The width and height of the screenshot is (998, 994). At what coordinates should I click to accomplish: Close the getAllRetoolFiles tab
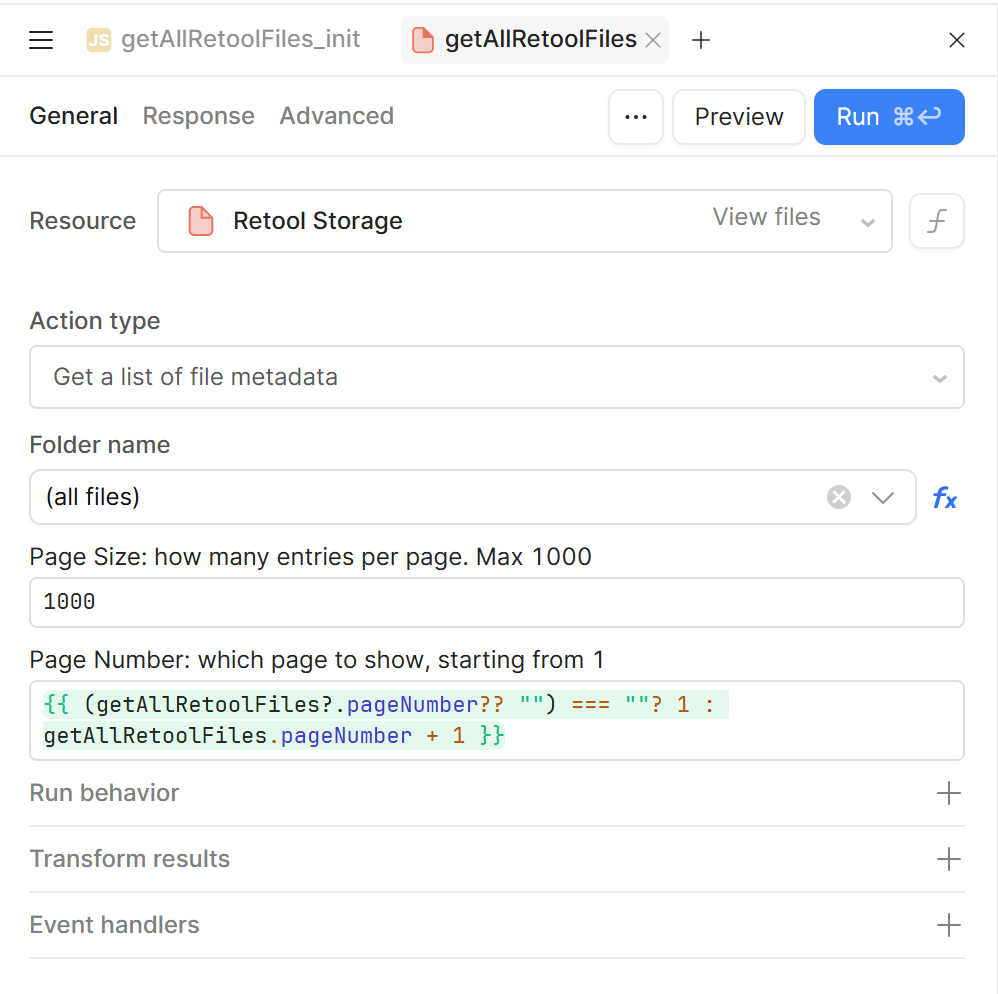(x=652, y=40)
